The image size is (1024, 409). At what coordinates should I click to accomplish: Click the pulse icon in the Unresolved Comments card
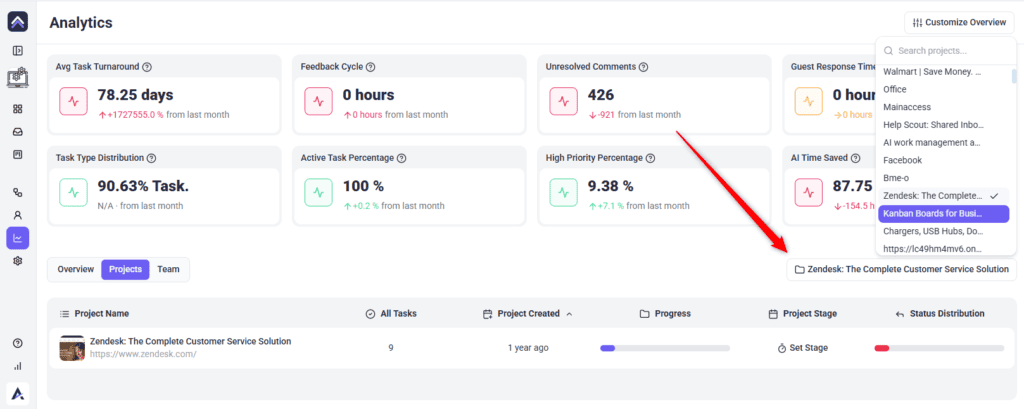564,102
